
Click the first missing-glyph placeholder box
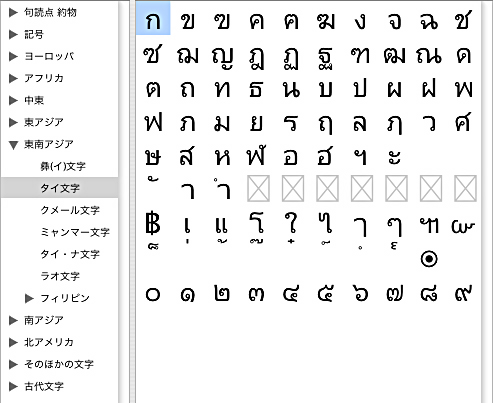click(258, 189)
